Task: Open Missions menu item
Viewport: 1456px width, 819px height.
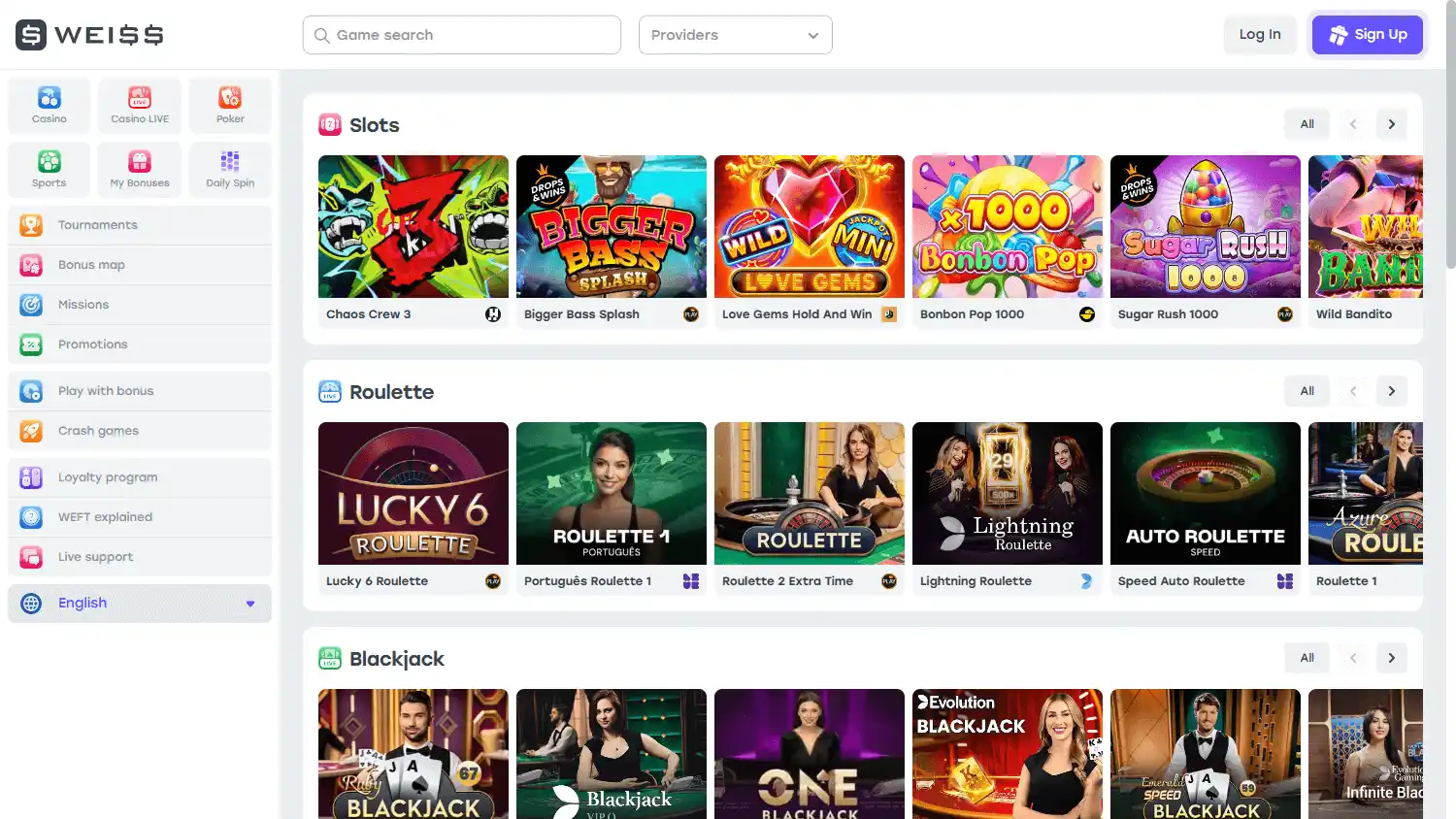Action: [x=140, y=305]
